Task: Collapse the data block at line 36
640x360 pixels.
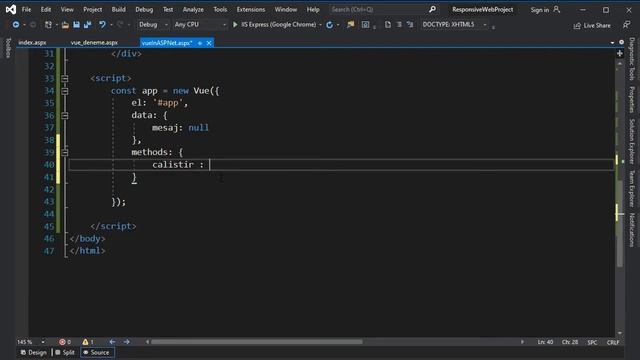Action: point(64,116)
